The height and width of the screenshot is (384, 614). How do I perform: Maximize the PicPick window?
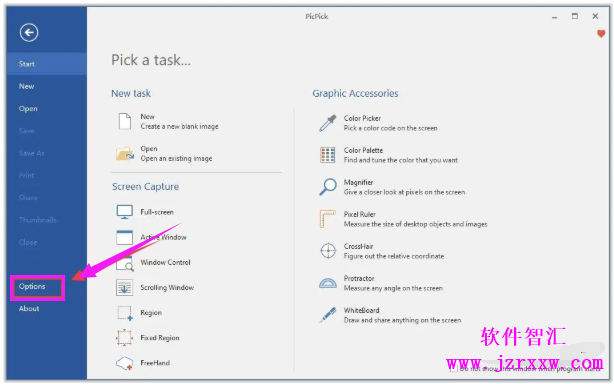click(575, 16)
